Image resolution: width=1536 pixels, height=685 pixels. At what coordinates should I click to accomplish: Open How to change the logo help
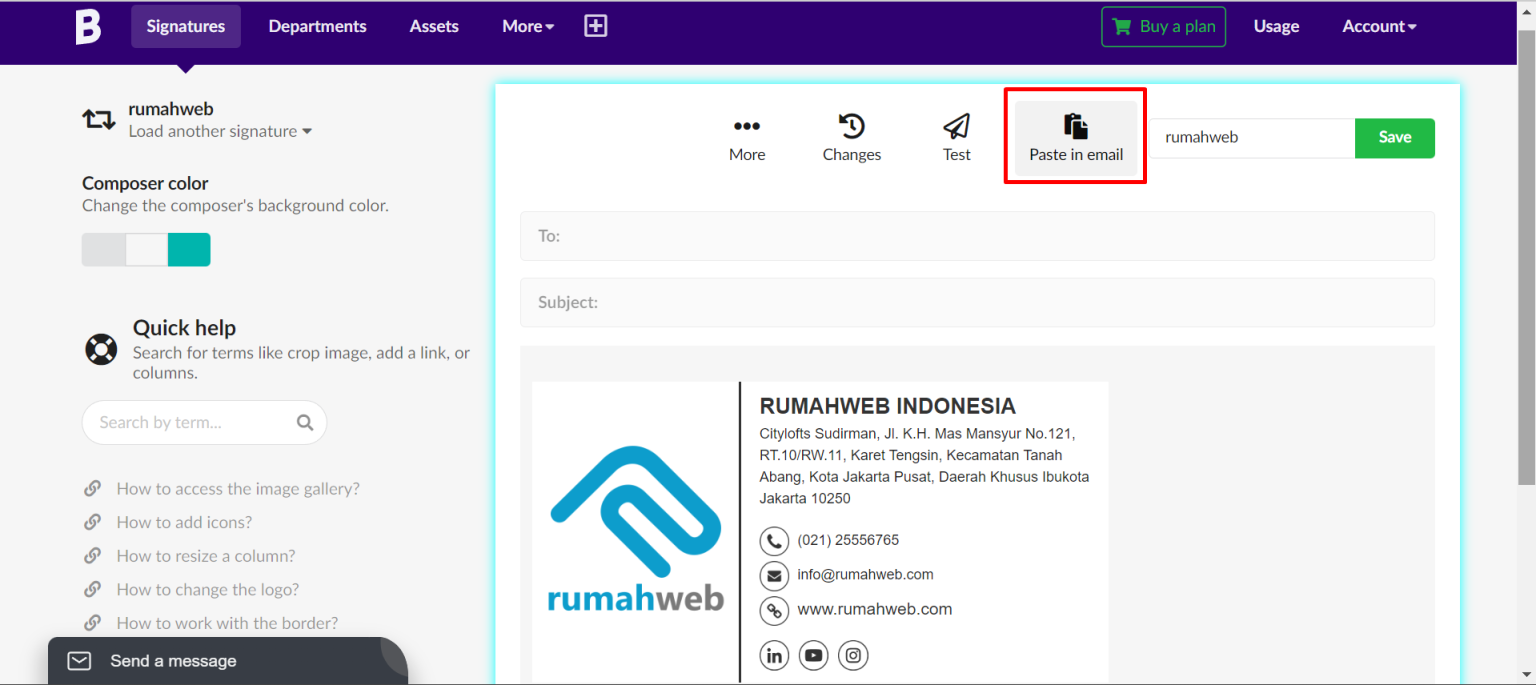coord(208,589)
